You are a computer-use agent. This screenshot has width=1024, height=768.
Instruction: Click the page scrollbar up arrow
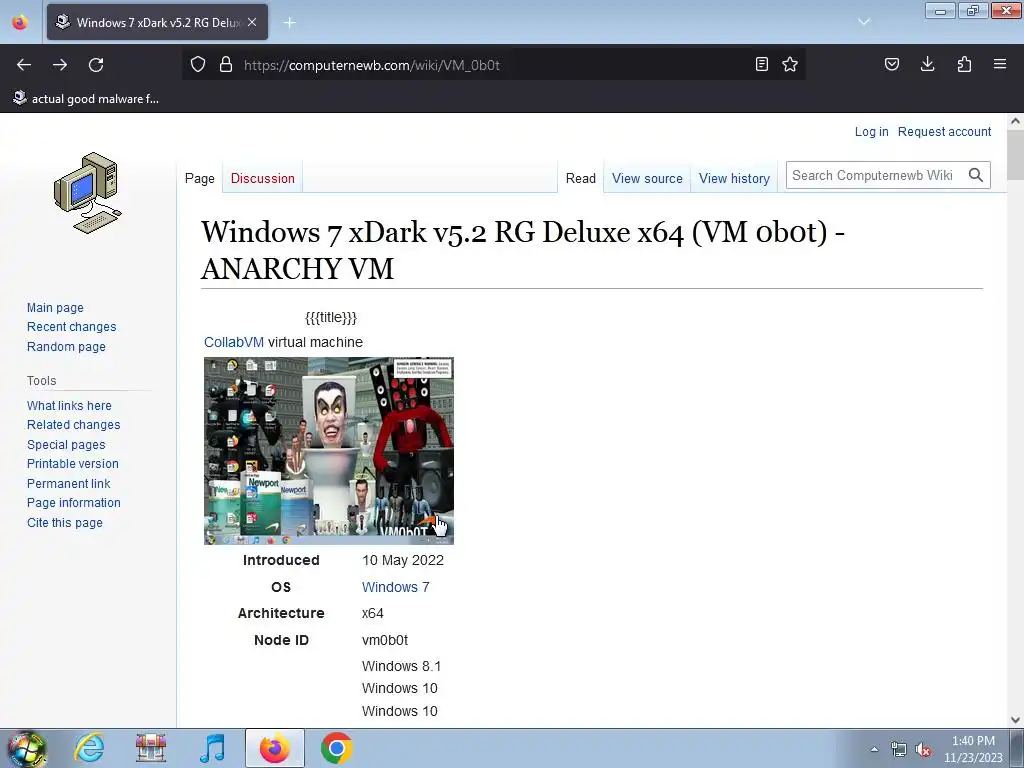1015,121
